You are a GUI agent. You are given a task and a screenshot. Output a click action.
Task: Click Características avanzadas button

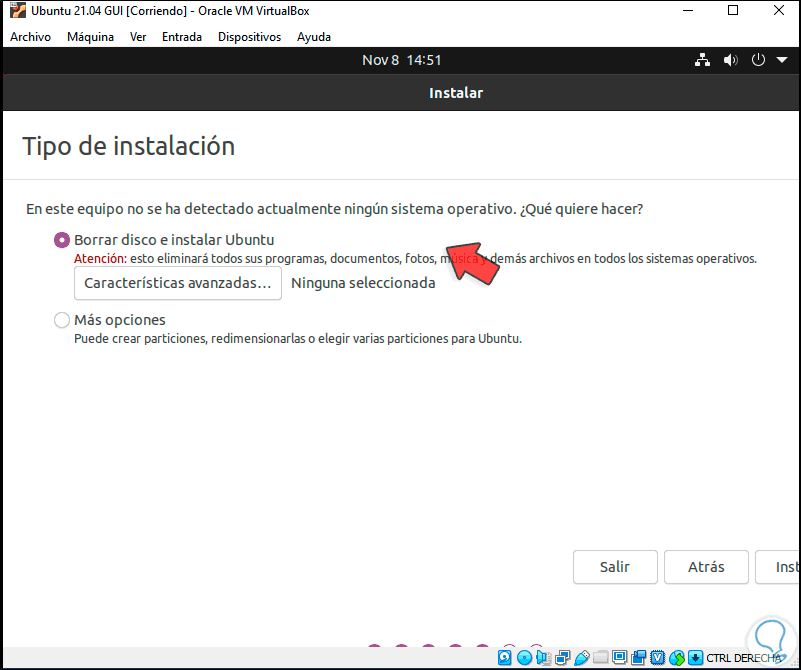(178, 283)
